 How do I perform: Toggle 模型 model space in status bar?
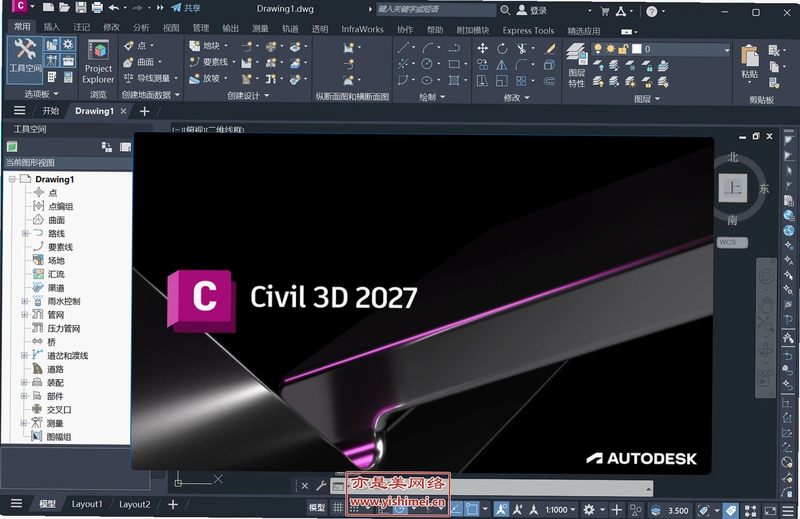coord(317,507)
